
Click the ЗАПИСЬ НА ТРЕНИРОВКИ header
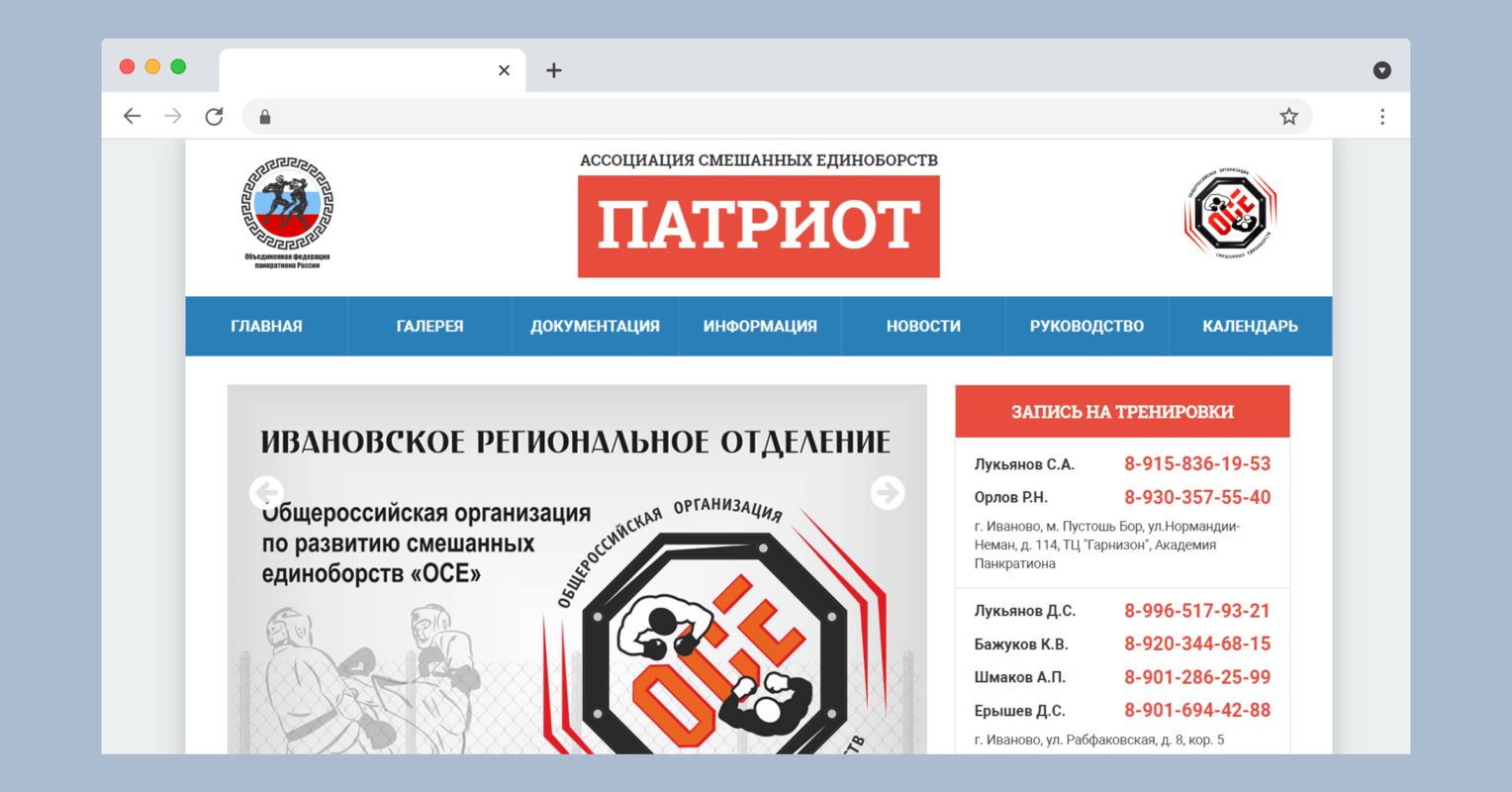(x=1122, y=411)
